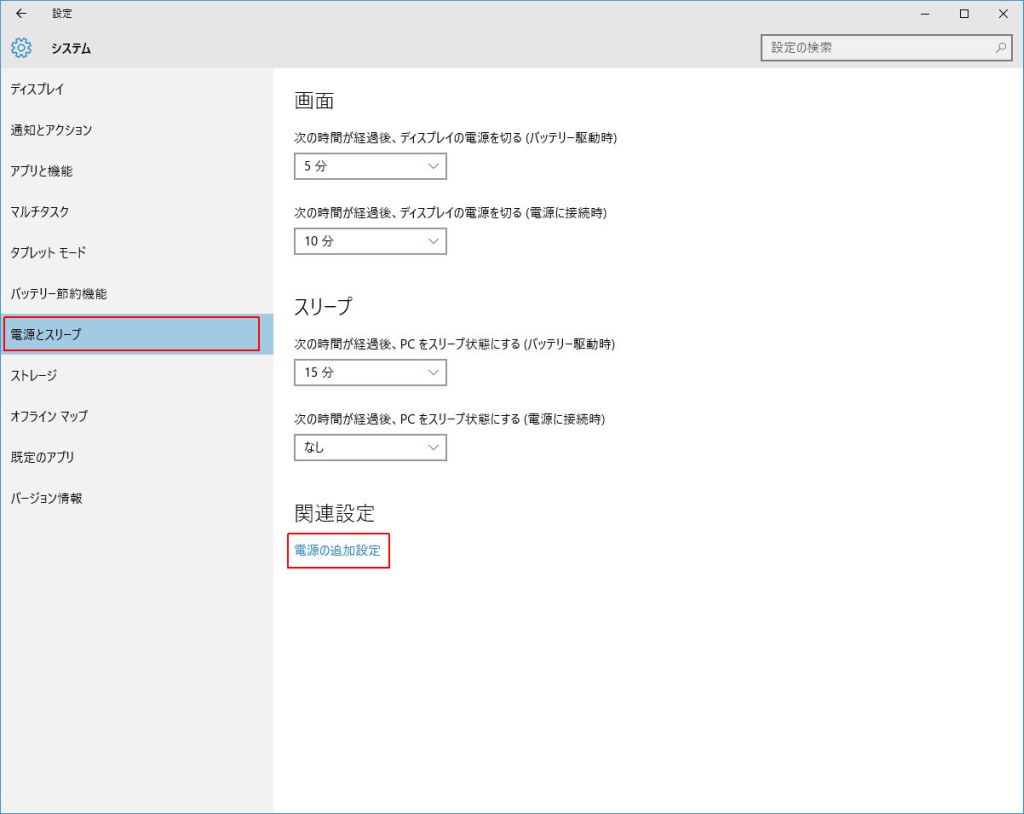Open the マルチタスク settings page
Viewport: 1024px width, 814px height.
tap(40, 212)
